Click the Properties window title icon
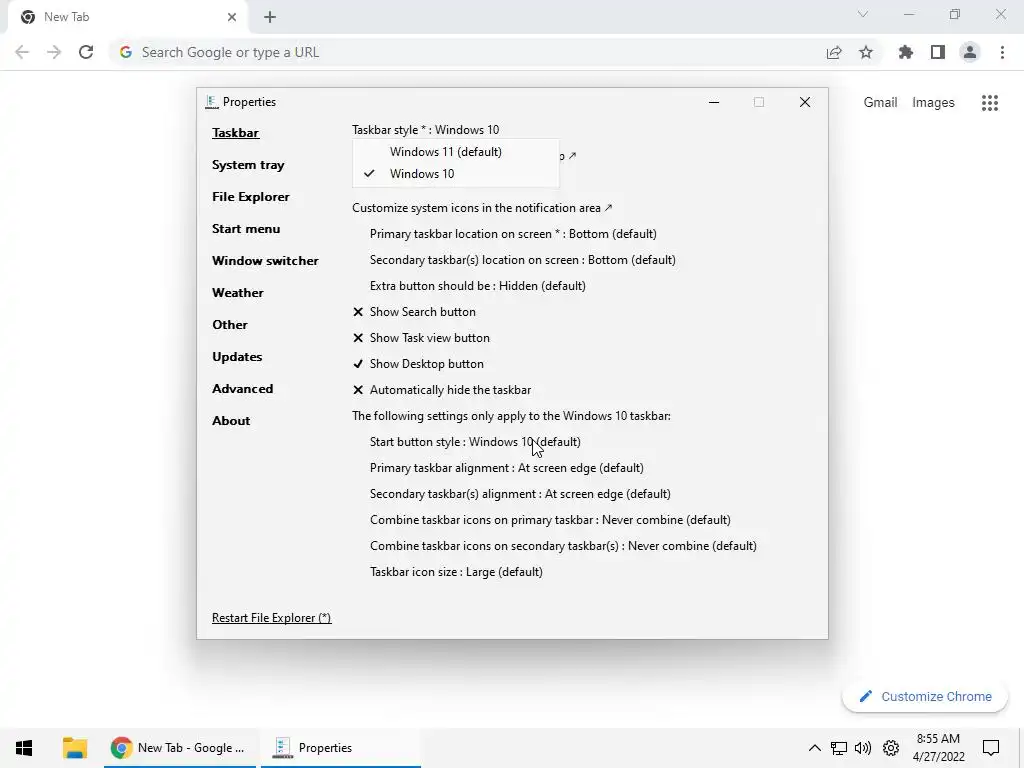The width and height of the screenshot is (1024, 768). [x=211, y=102]
